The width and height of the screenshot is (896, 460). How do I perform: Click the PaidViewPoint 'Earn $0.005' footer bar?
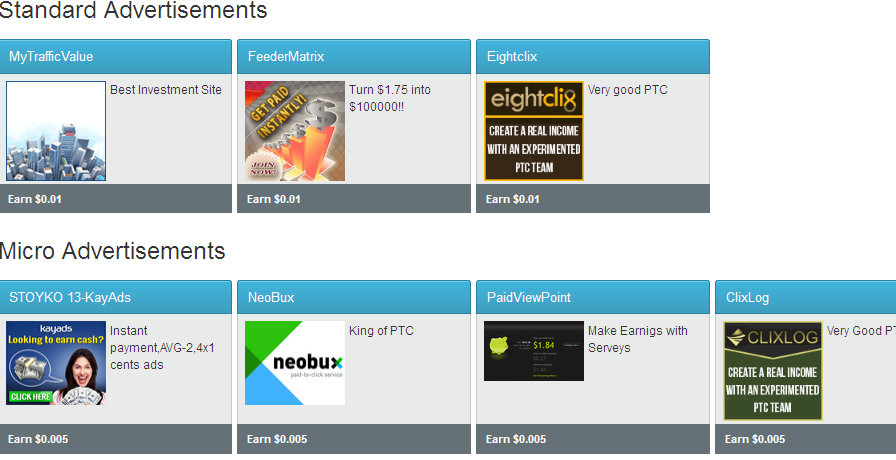coord(592,439)
